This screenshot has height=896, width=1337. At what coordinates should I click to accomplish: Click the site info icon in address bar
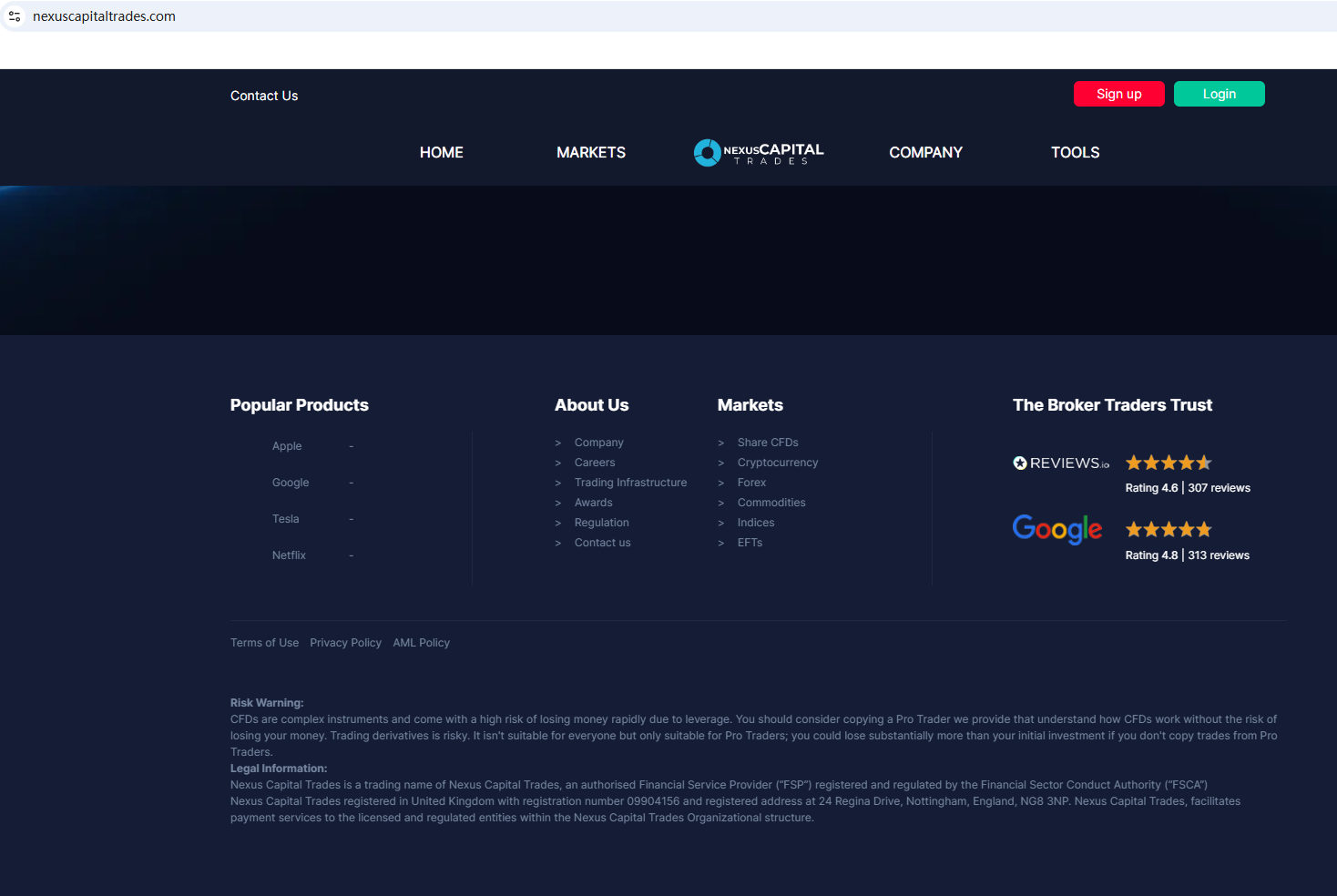click(15, 16)
